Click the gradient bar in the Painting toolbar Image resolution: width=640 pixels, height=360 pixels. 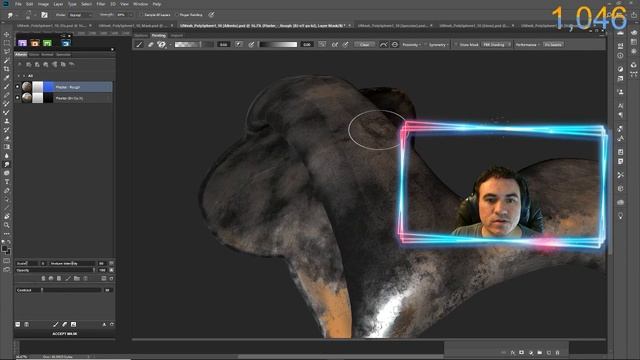278,44
